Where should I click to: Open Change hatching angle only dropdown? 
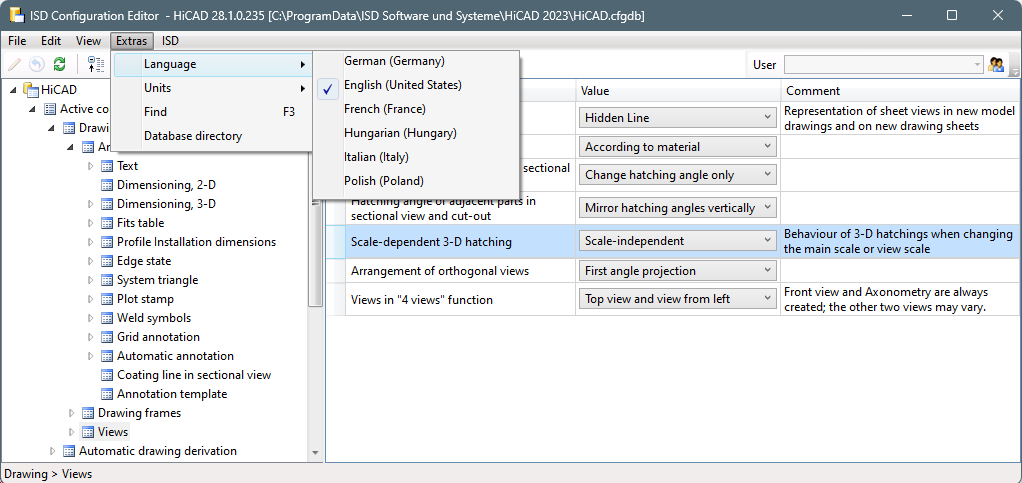[x=678, y=175]
